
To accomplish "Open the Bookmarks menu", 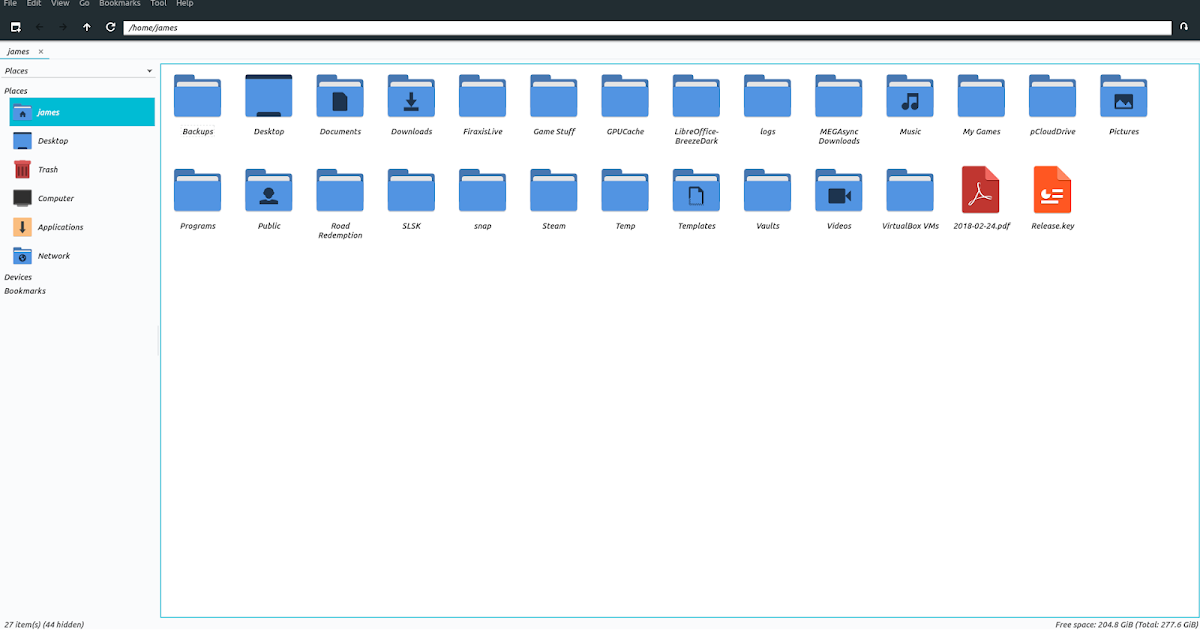I will tap(119, 4).
